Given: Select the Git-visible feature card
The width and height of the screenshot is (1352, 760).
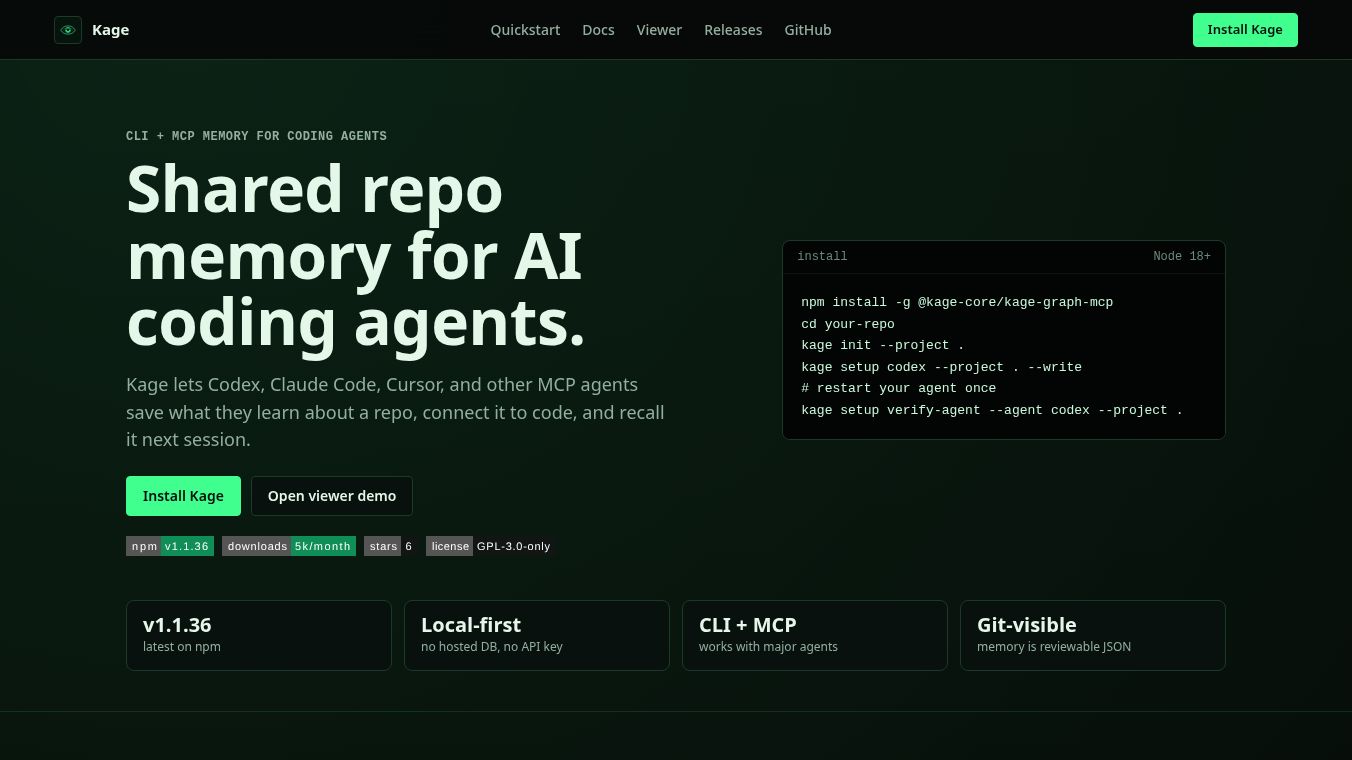Looking at the screenshot, I should pos(1093,635).
